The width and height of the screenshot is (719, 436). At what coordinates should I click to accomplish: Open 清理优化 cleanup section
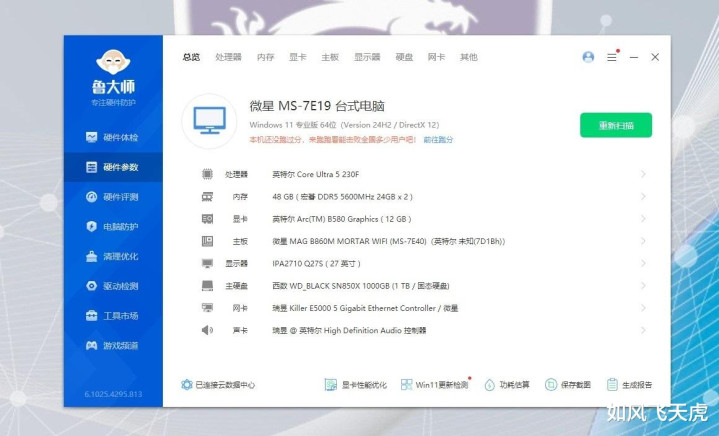point(112,256)
